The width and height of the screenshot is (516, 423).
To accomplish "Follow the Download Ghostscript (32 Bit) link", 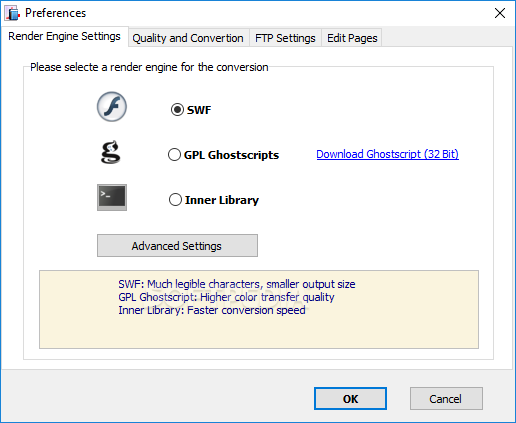I will (388, 154).
